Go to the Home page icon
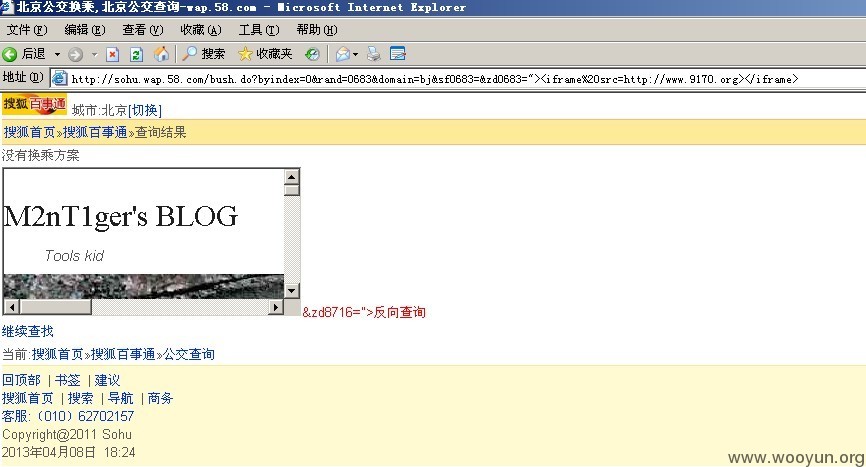The width and height of the screenshot is (866, 467). 161,54
